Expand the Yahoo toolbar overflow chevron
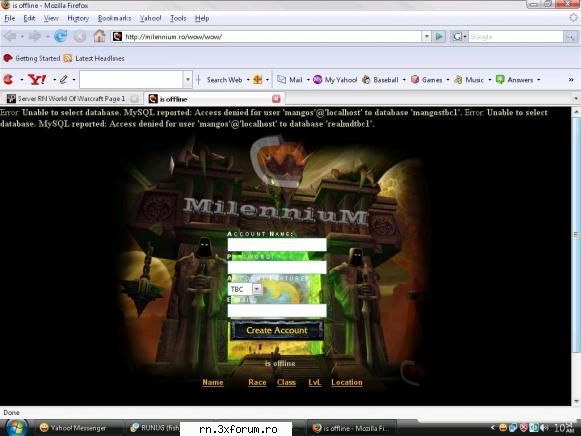Viewport: 581px width, 436px height. coord(571,80)
